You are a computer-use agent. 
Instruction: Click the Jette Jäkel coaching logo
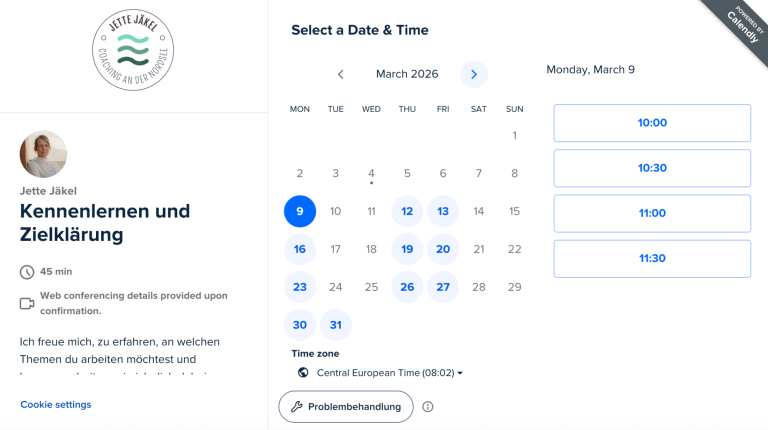(x=133, y=51)
